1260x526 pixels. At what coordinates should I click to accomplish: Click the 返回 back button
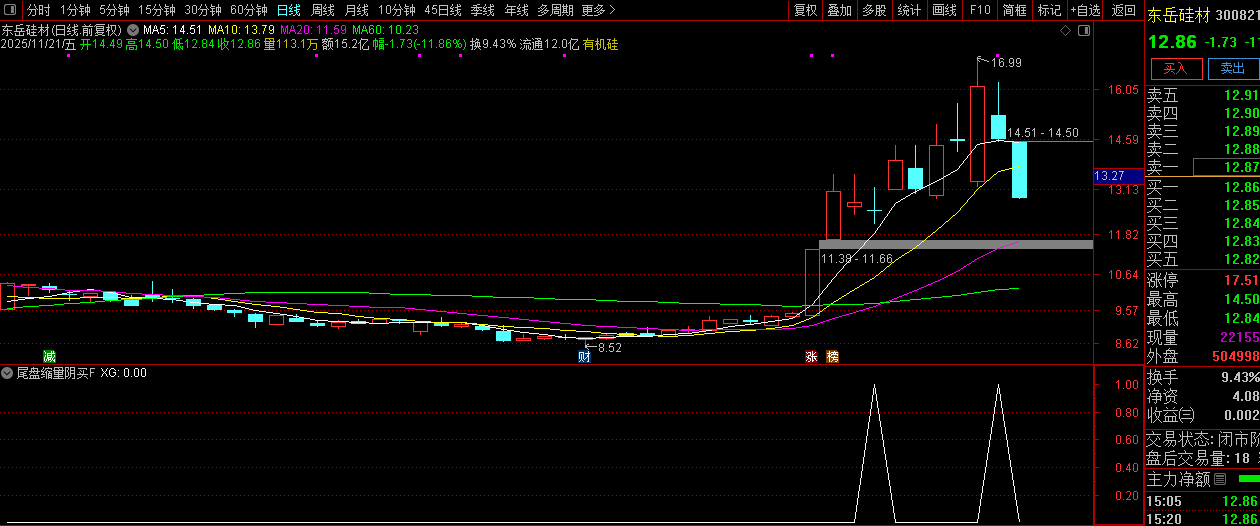click(1123, 10)
